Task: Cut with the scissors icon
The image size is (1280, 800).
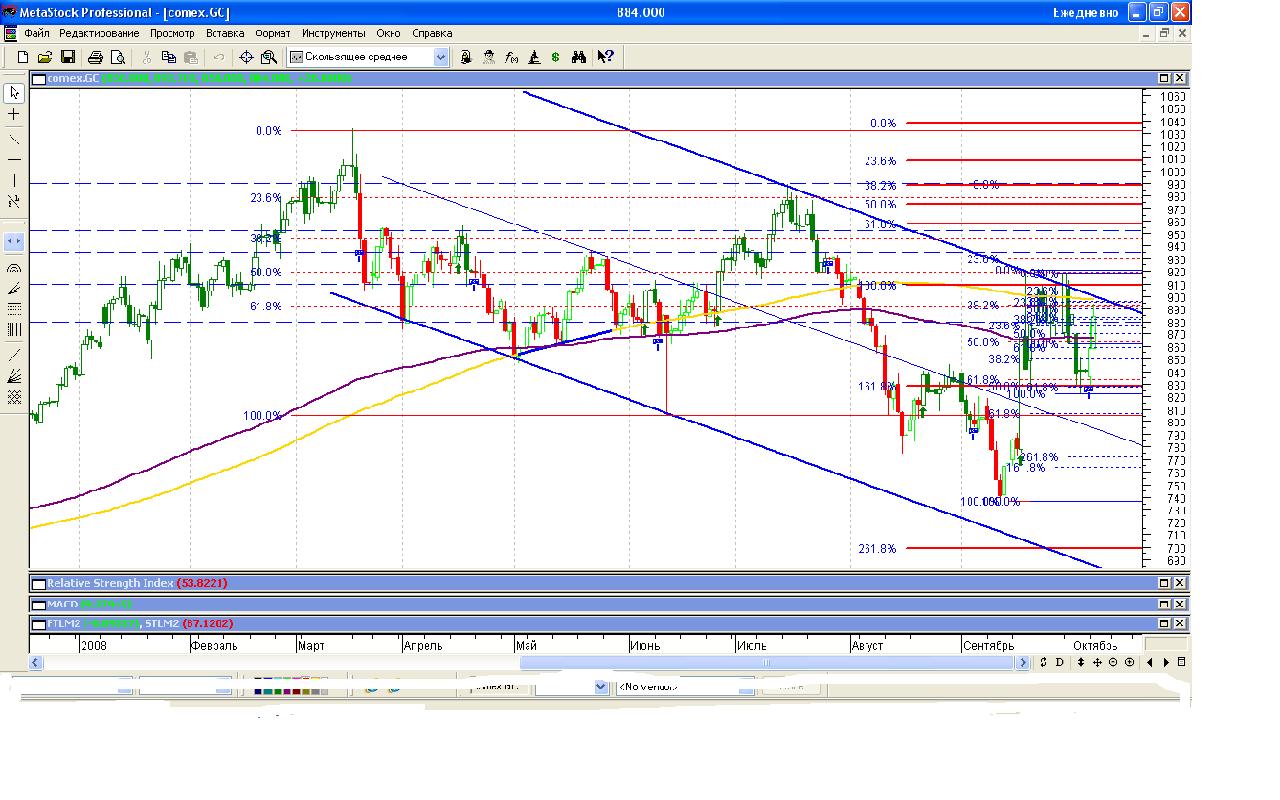Action: coord(146,57)
